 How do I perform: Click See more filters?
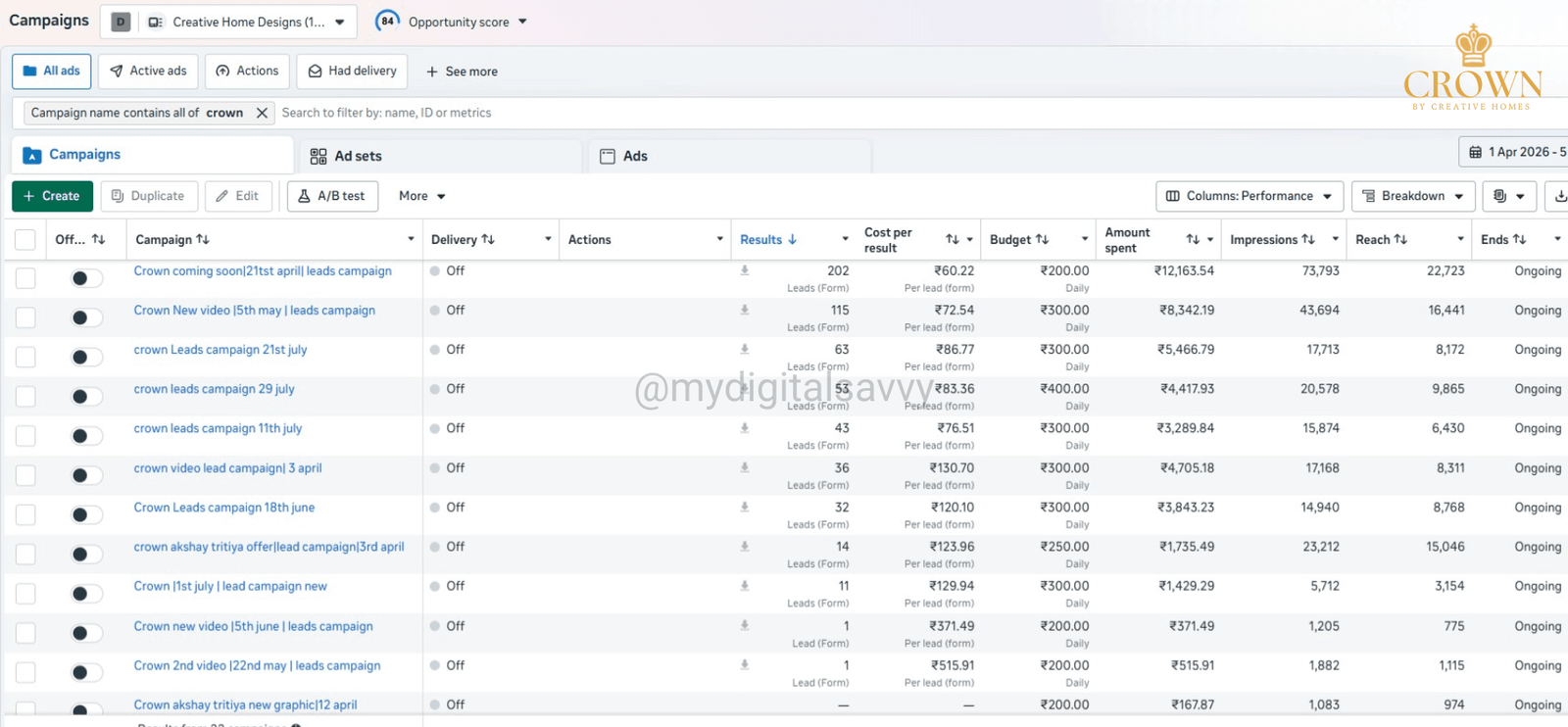coord(462,72)
